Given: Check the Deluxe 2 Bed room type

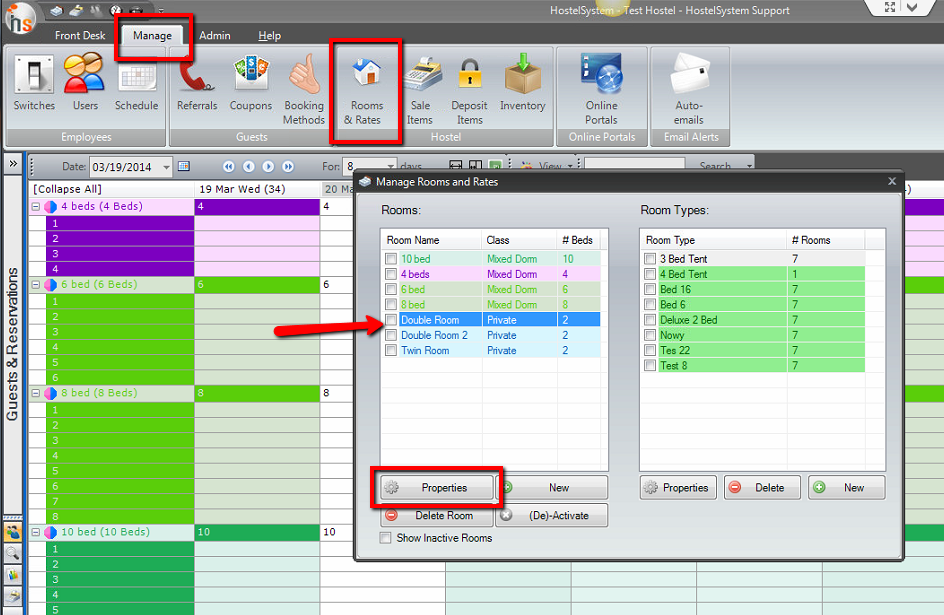Looking at the screenshot, I should point(650,320).
